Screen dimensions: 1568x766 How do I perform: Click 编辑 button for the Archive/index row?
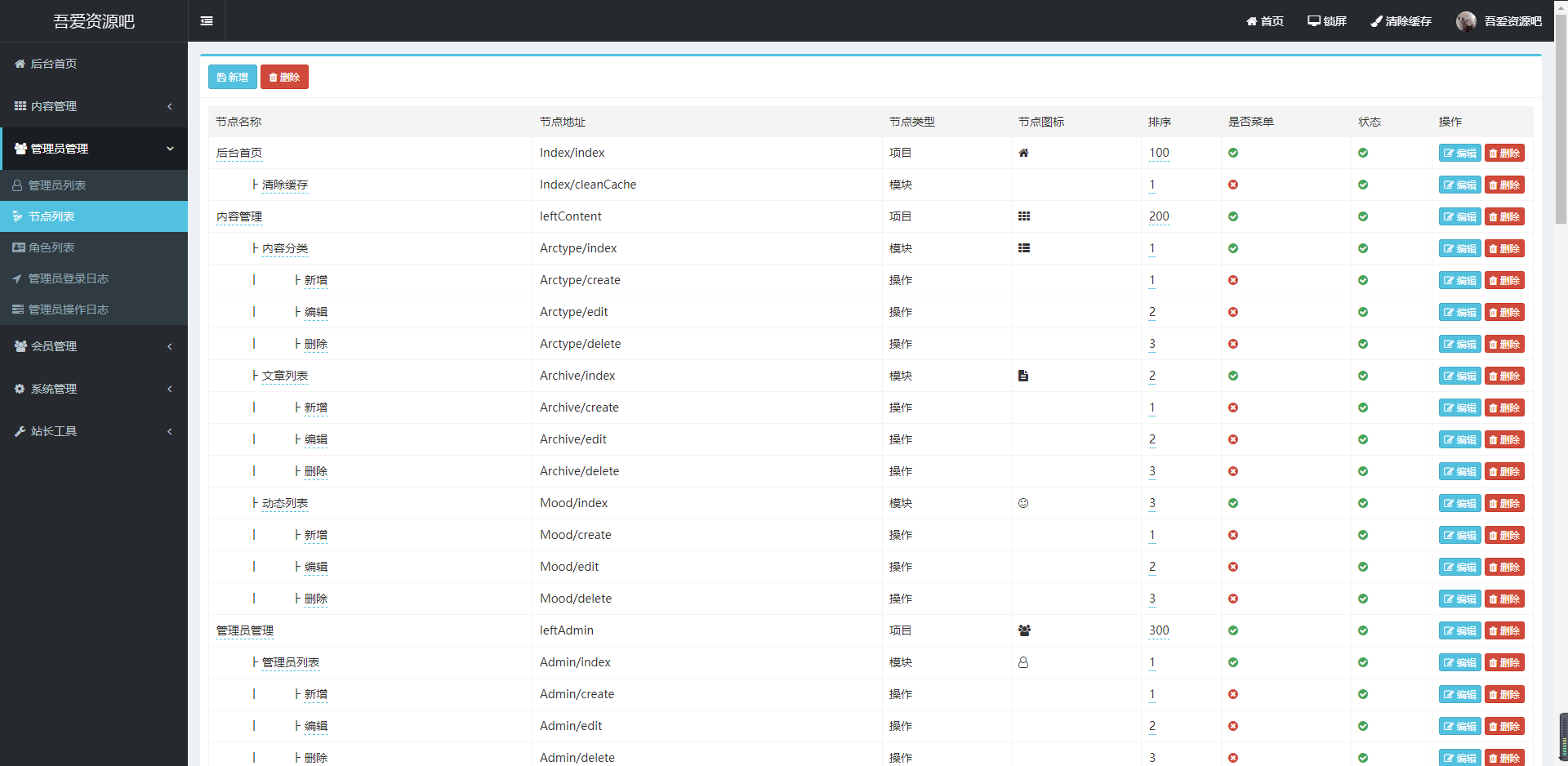click(1459, 376)
